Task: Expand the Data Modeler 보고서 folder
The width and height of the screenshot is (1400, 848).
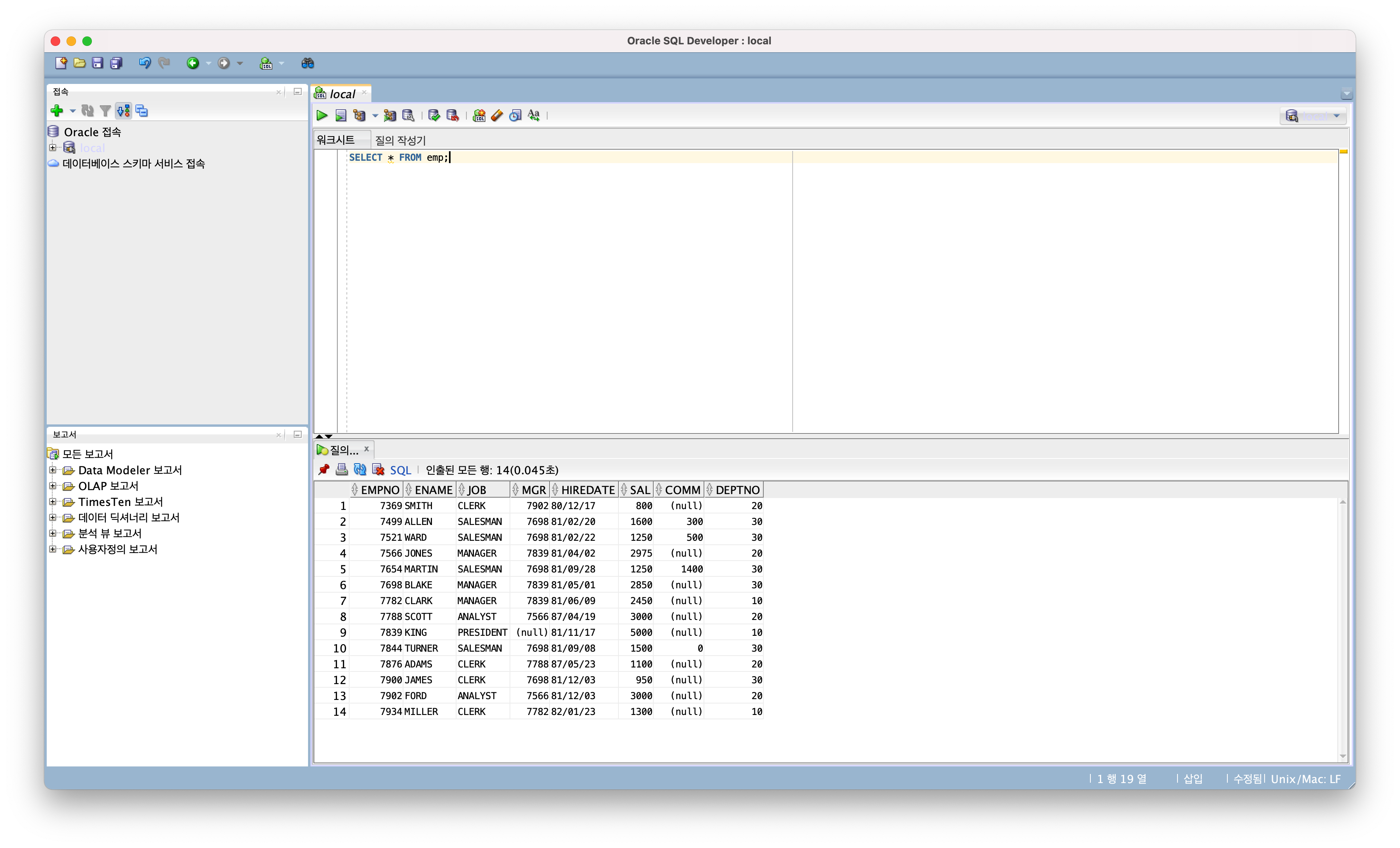Action: (53, 470)
